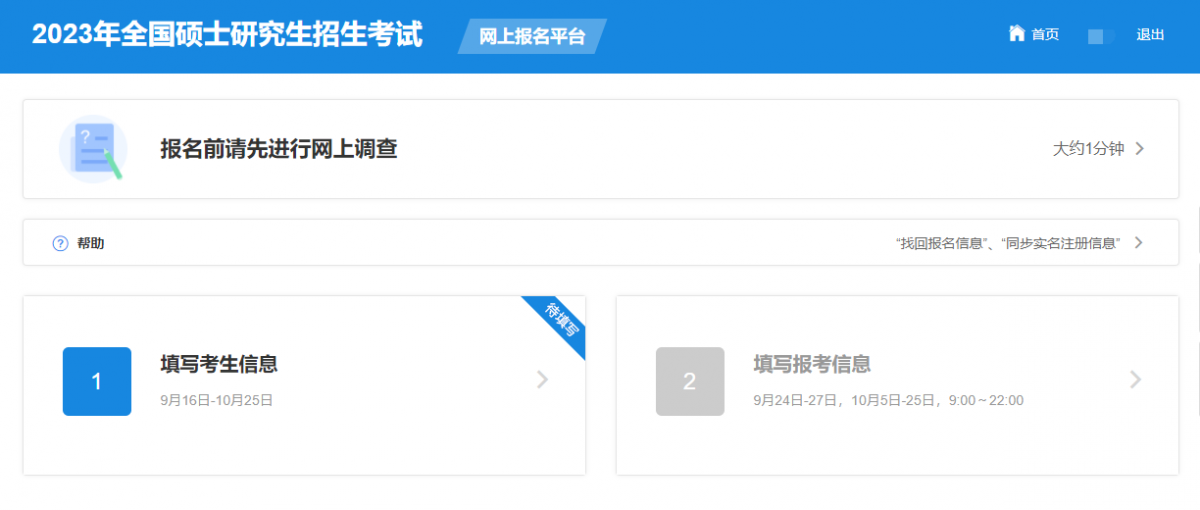
Task: Expand the arrow next to 大约1分钟
Action: (x=1139, y=149)
